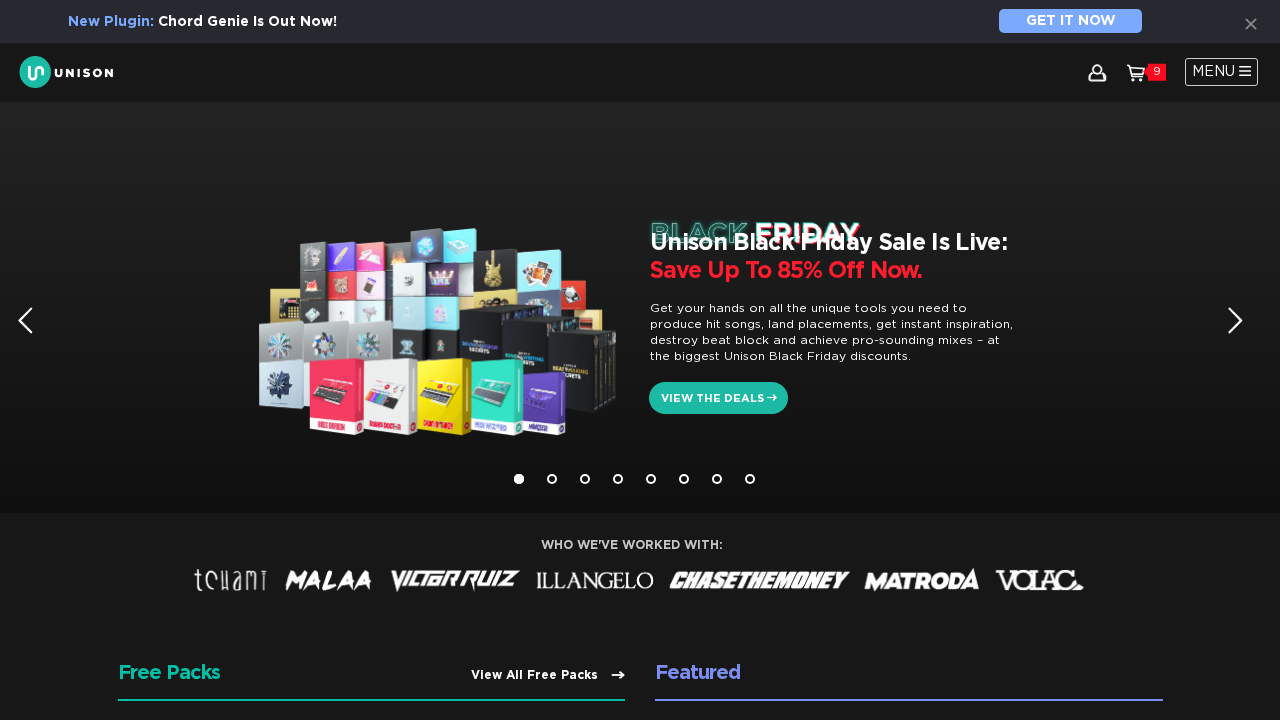This screenshot has height=720, width=1280.
Task: Dismiss the Chord Genie announcement banner
Action: [x=1250, y=23]
